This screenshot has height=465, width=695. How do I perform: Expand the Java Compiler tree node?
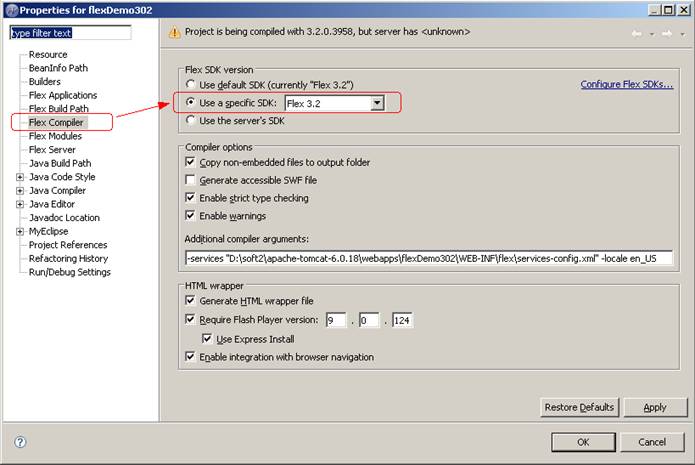(20, 191)
